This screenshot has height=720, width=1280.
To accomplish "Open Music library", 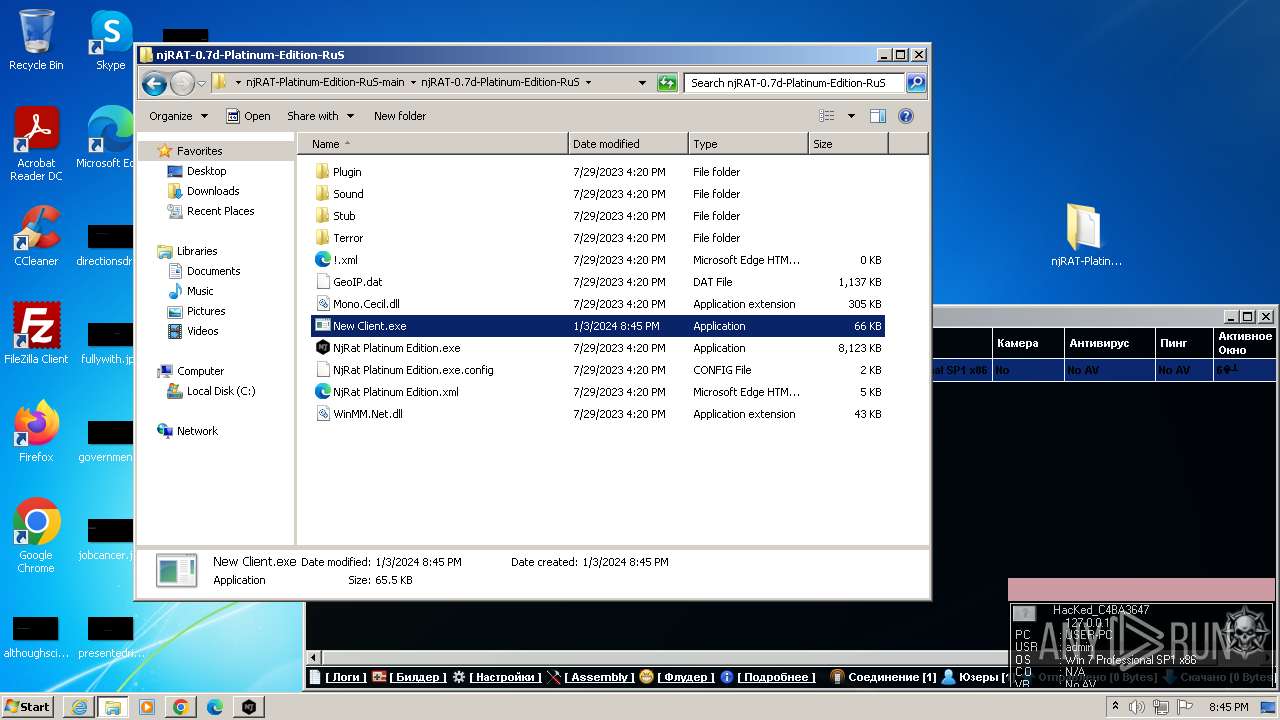I will [x=200, y=291].
